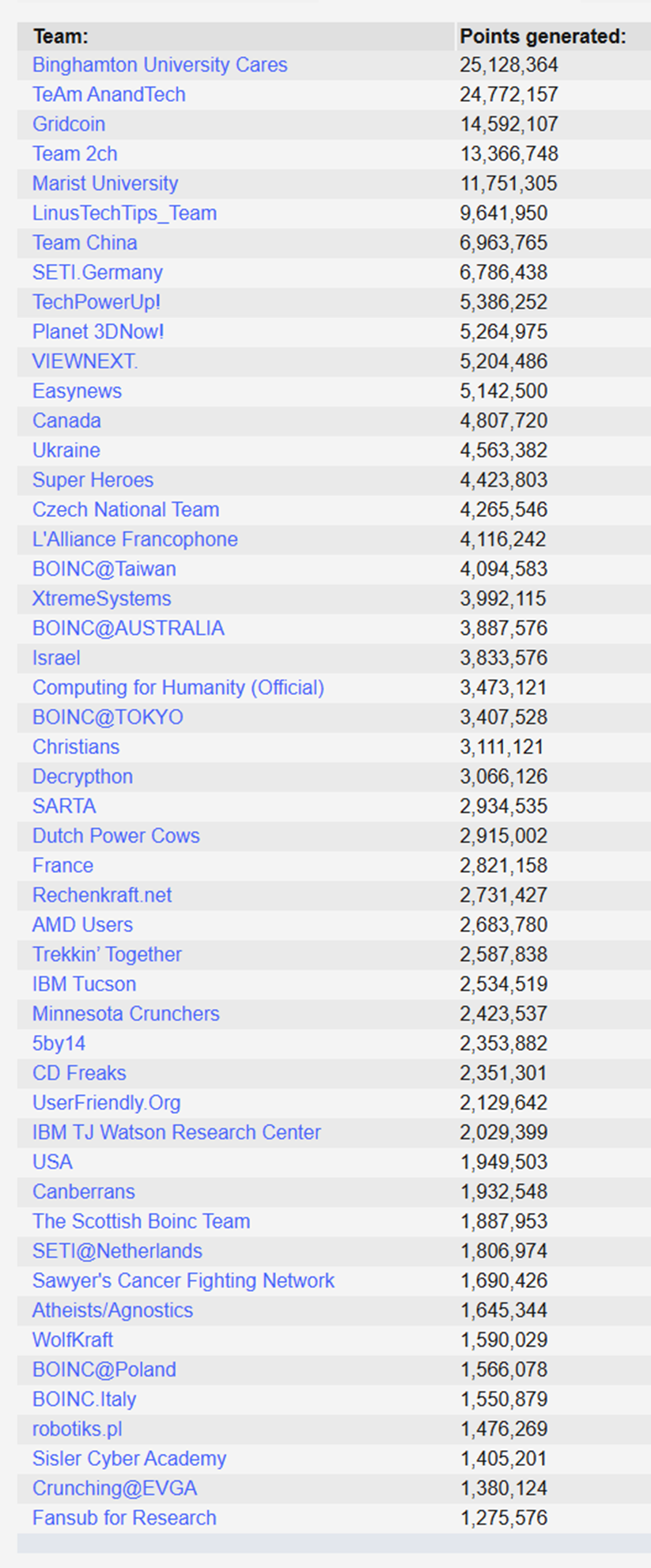651x1568 pixels.
Task: Open Sawyer's Cancer Fighting Network link
Action: coord(184,1280)
